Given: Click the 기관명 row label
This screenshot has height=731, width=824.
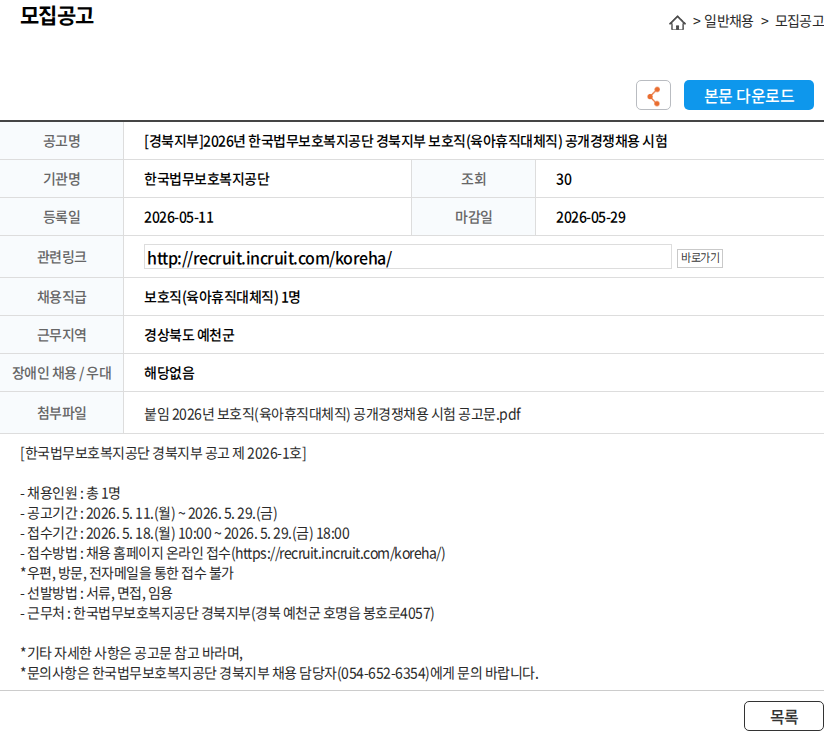Looking at the screenshot, I should 61,179.
